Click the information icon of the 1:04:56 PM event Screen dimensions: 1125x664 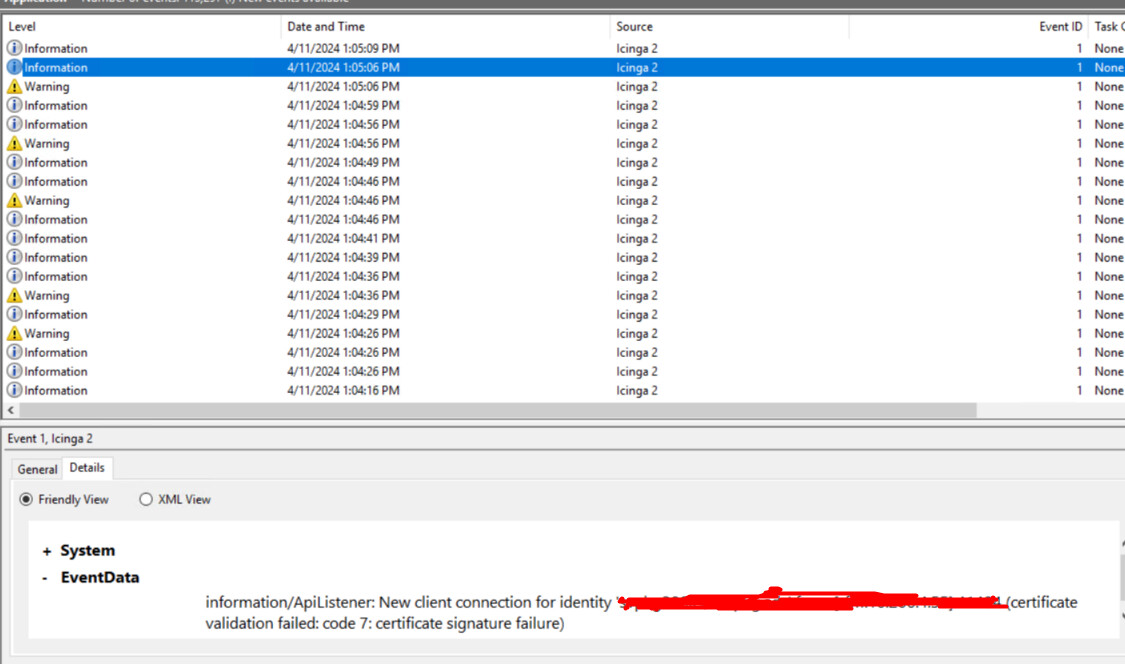click(x=14, y=124)
